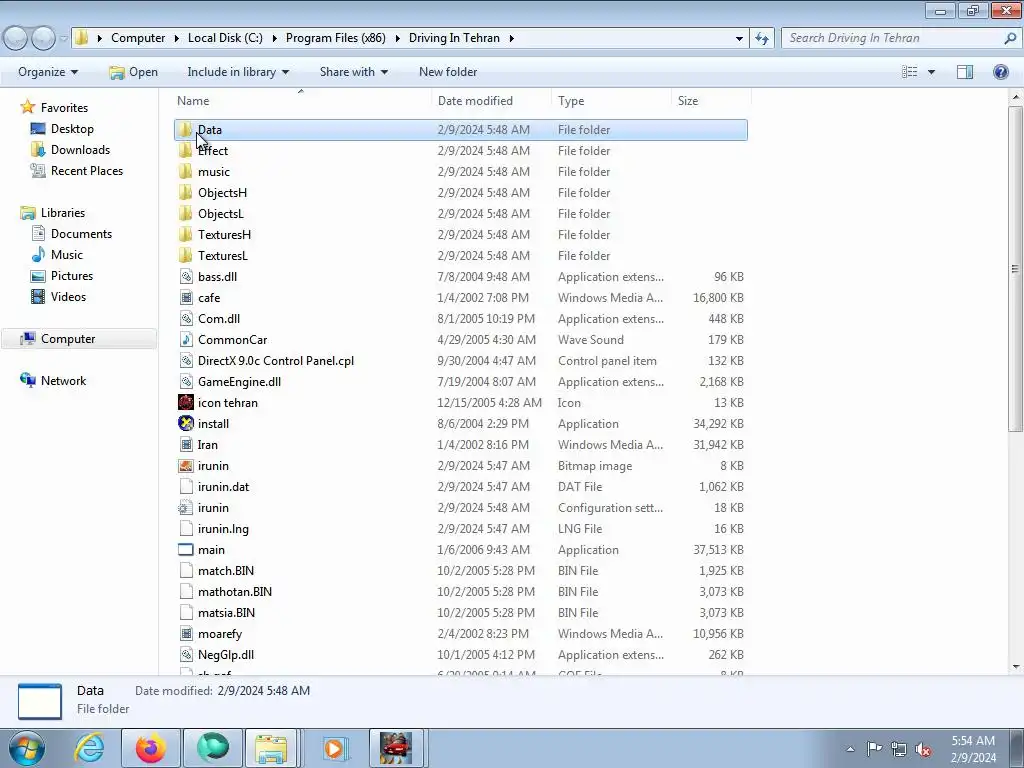Click the vertical scrollbar down arrow
Viewport: 1024px width, 768px height.
pos(1015,667)
